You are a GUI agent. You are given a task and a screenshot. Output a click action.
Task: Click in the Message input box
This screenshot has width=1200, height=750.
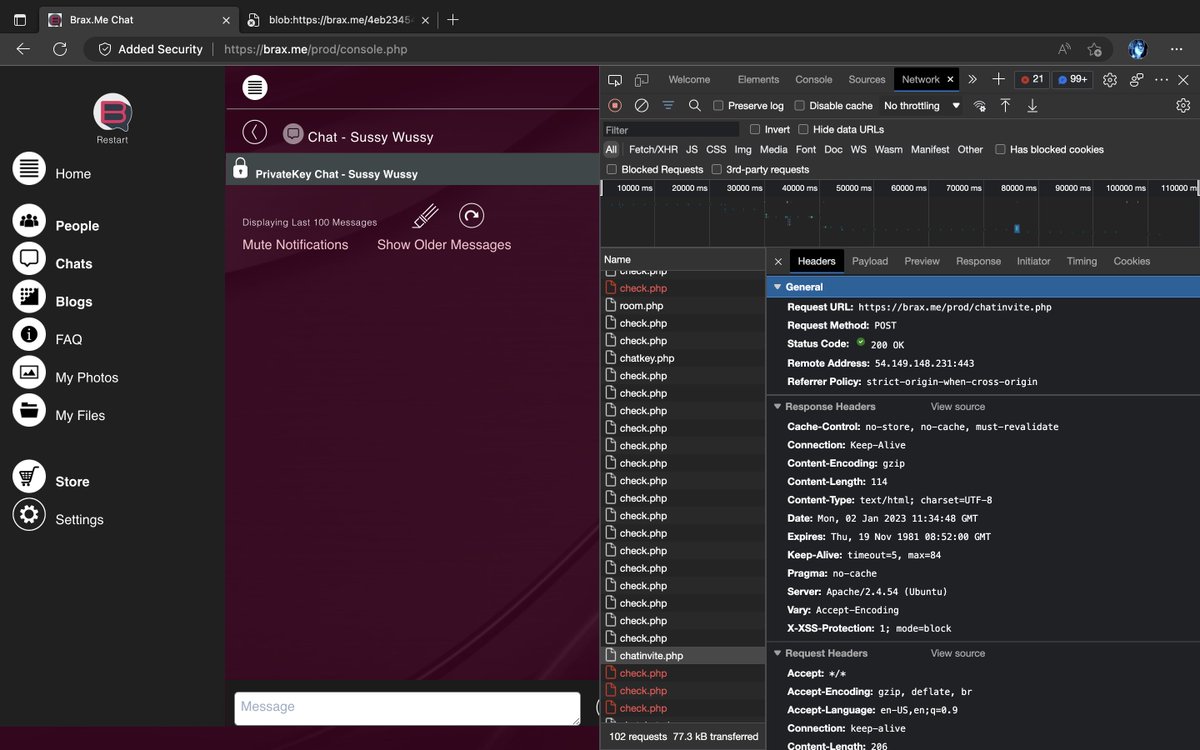(x=407, y=708)
